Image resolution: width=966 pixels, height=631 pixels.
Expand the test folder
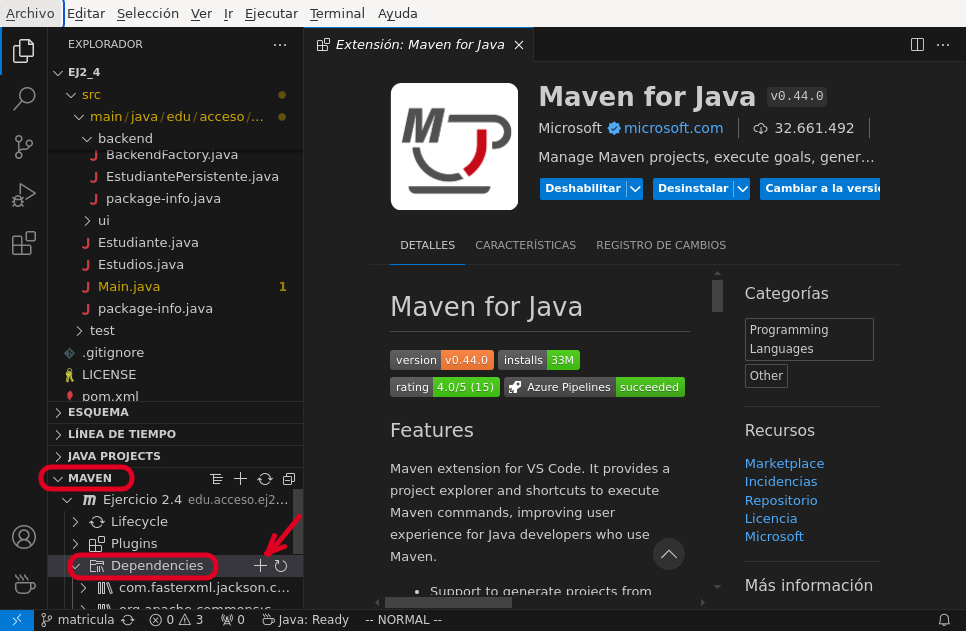tap(79, 331)
